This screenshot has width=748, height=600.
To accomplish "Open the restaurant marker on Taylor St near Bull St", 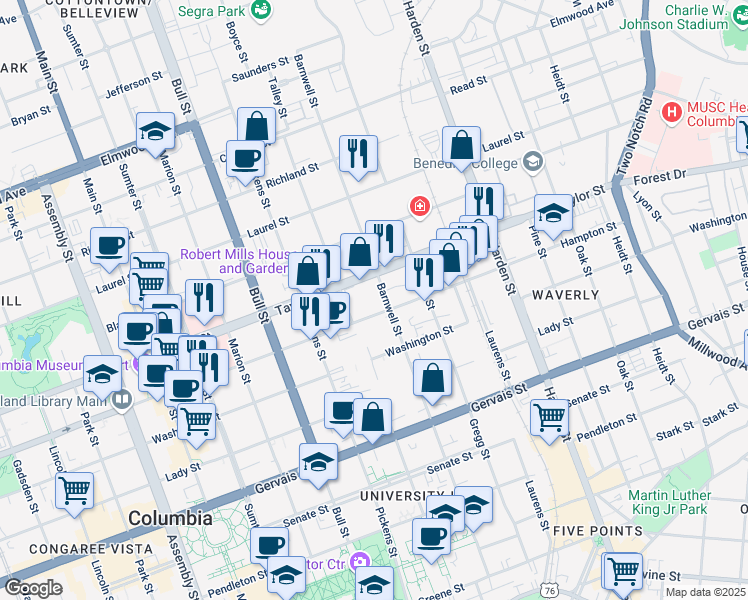I will 311,313.
